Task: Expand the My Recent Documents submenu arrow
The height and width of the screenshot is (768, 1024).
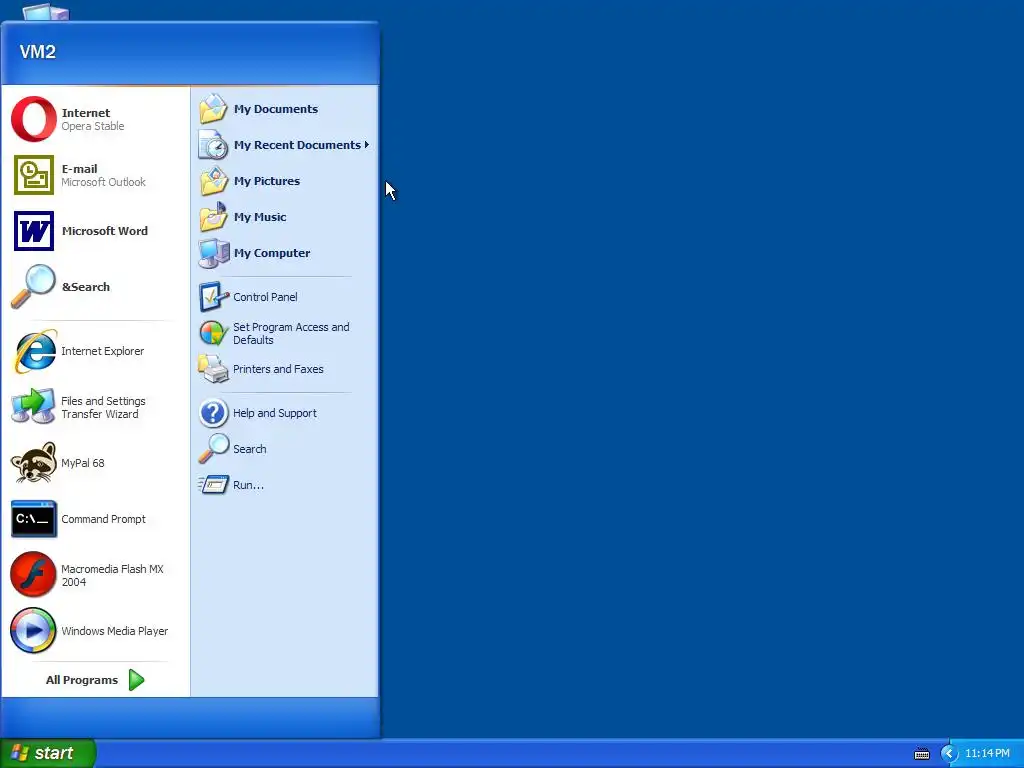Action: tap(367, 145)
